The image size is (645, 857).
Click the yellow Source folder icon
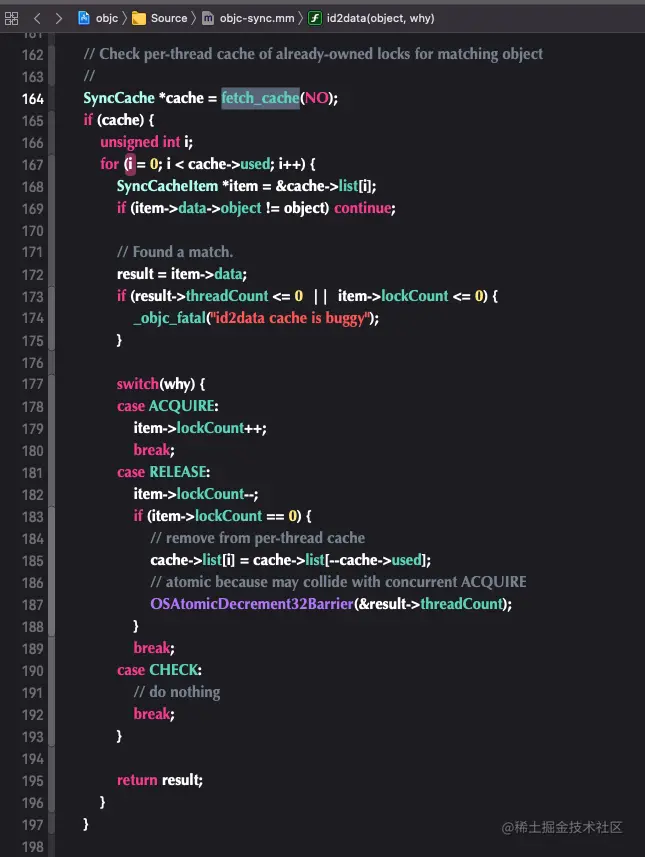[x=139, y=19]
